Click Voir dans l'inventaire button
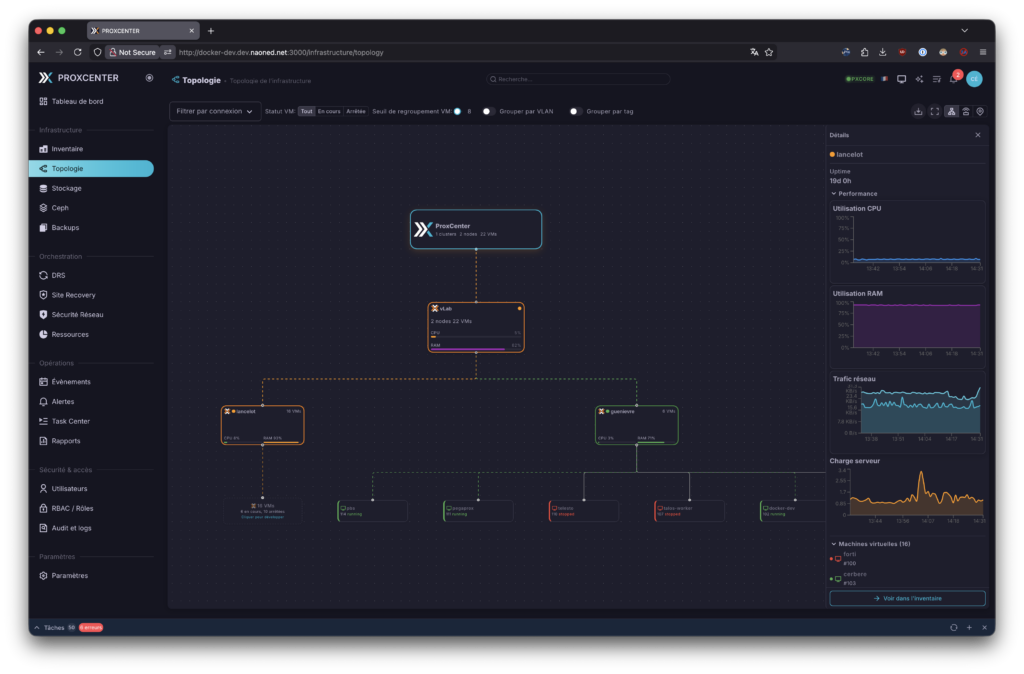Viewport: 1024px width, 674px height. pos(906,598)
